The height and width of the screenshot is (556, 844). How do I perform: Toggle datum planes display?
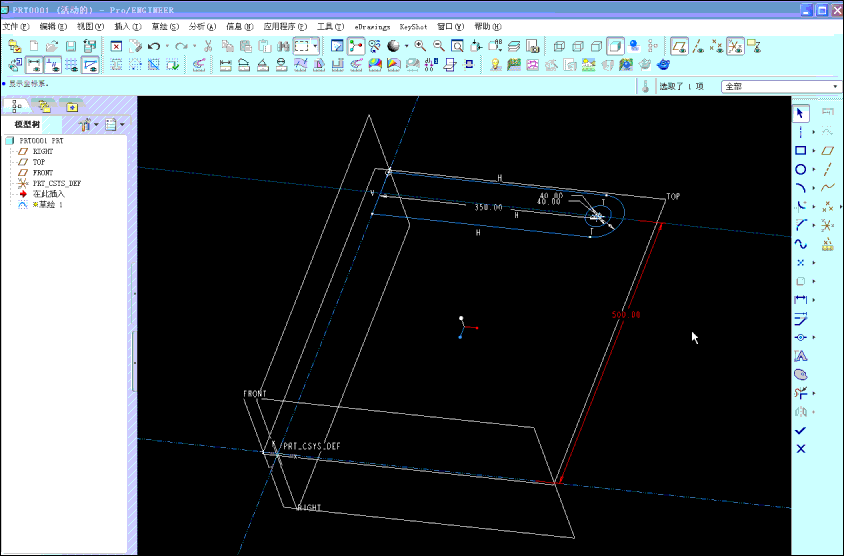tap(679, 46)
